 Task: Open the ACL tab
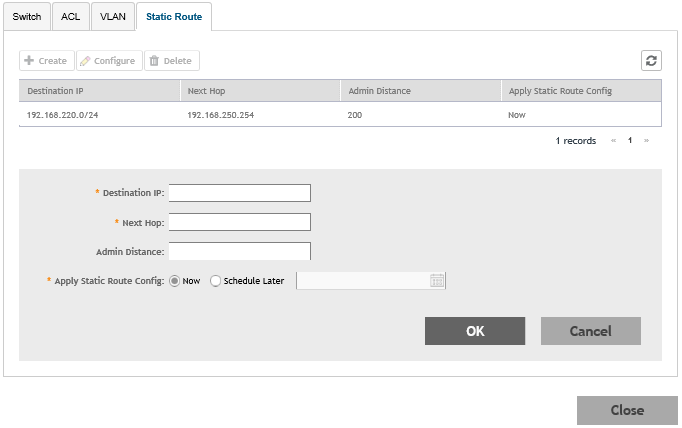point(70,17)
